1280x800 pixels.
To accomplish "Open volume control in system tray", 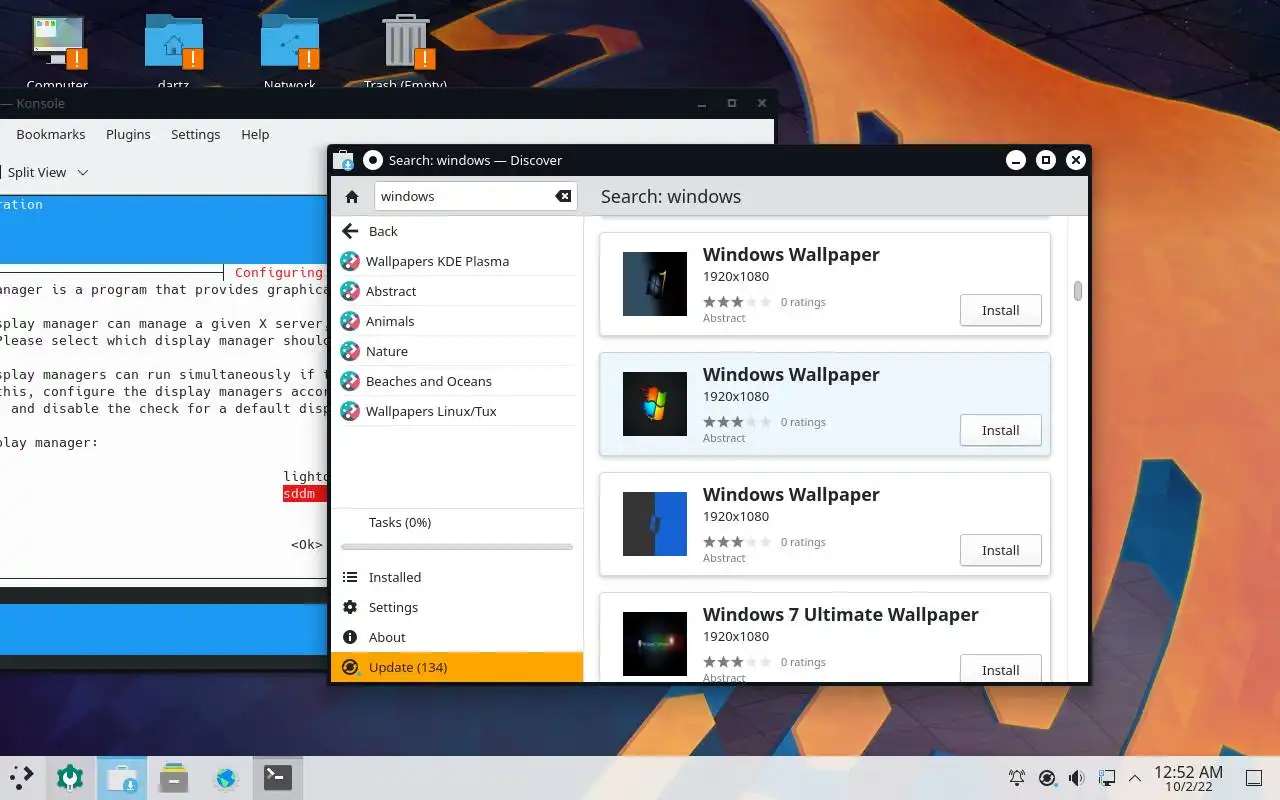I will pyautogui.click(x=1076, y=778).
